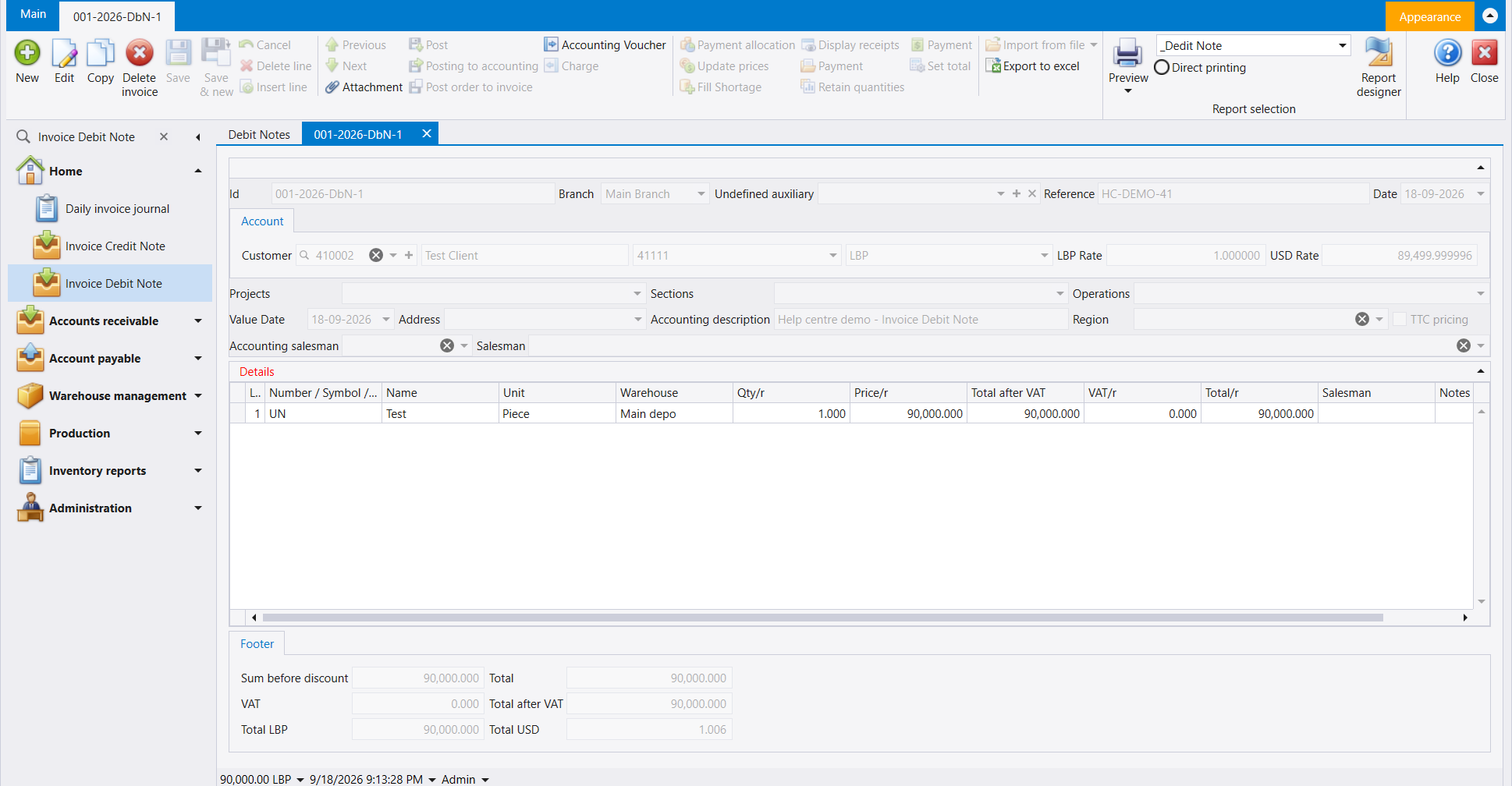Open the Attachment paperclip tool
Image resolution: width=1512 pixels, height=786 pixels.
pyautogui.click(x=364, y=87)
